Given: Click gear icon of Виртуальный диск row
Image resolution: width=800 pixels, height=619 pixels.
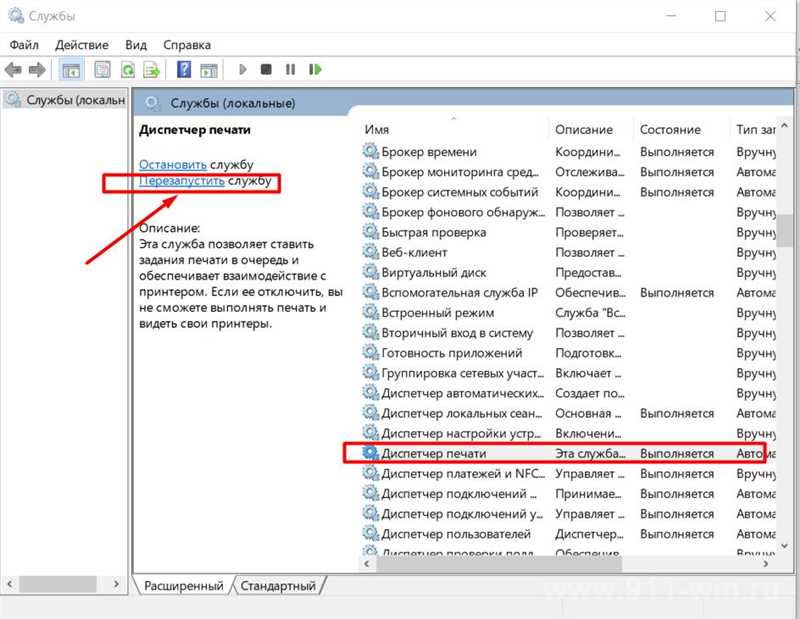Looking at the screenshot, I should [x=370, y=272].
